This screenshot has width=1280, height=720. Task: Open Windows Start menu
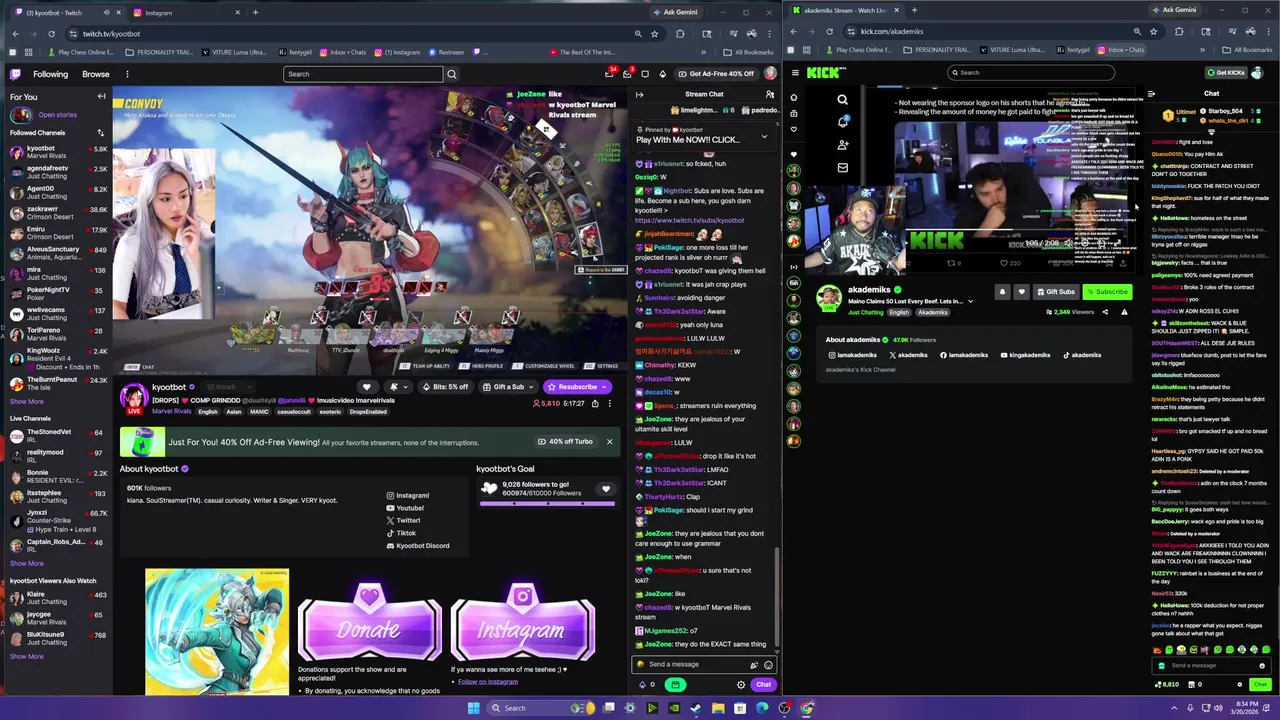pyautogui.click(x=473, y=708)
